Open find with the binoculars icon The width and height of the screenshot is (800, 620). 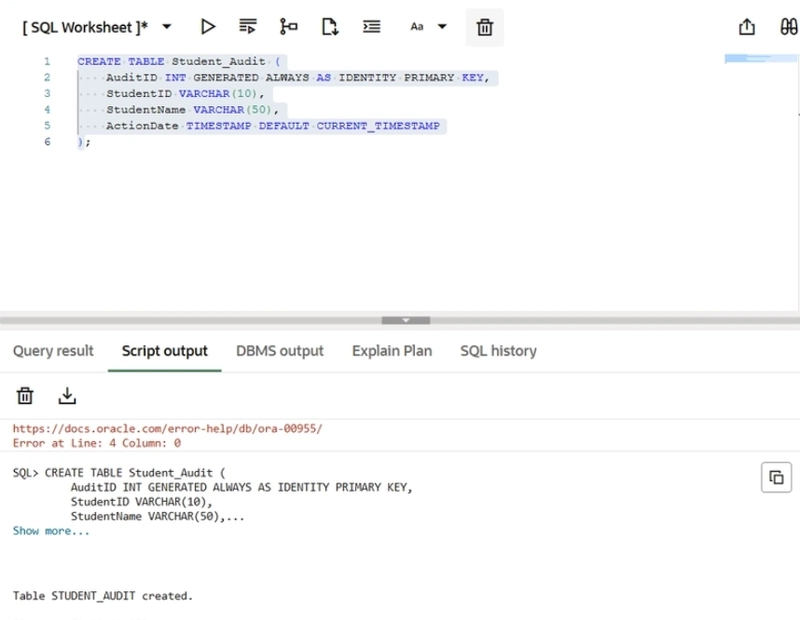pos(787,27)
